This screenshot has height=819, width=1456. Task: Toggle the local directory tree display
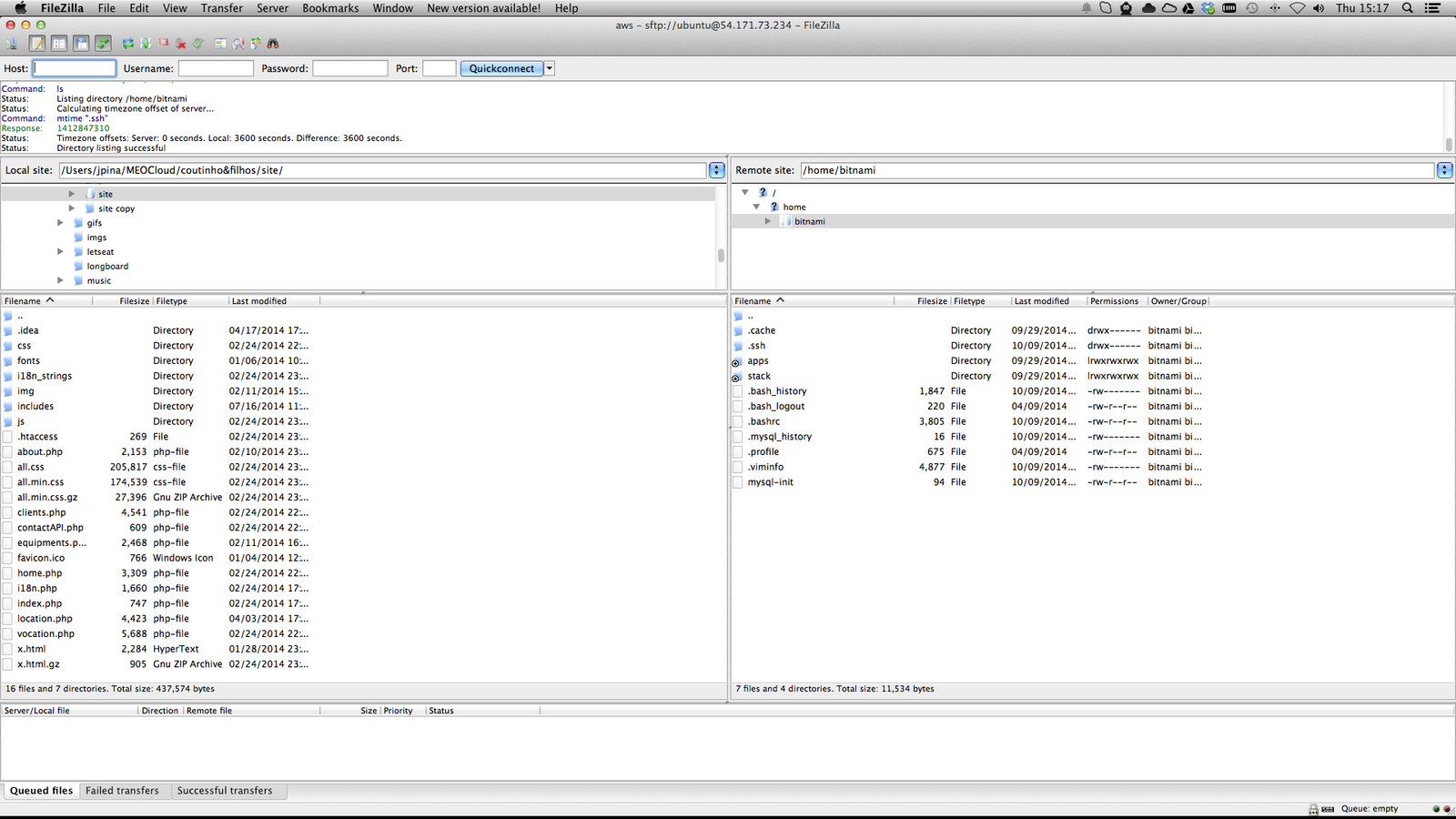point(59,44)
